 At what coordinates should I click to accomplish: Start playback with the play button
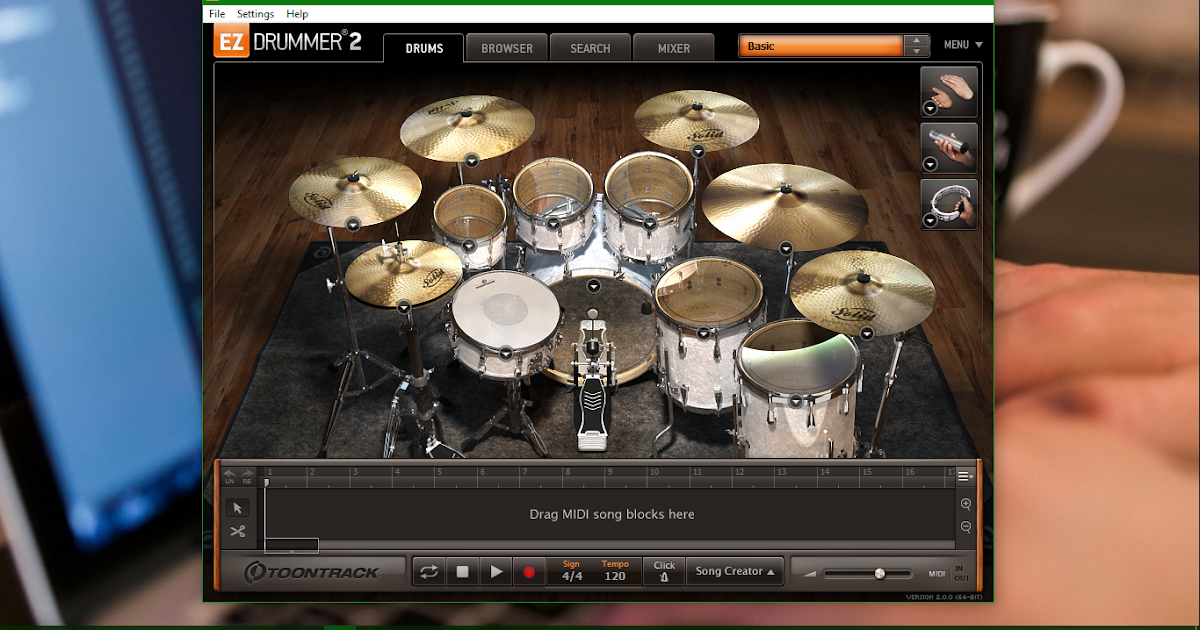pos(496,572)
